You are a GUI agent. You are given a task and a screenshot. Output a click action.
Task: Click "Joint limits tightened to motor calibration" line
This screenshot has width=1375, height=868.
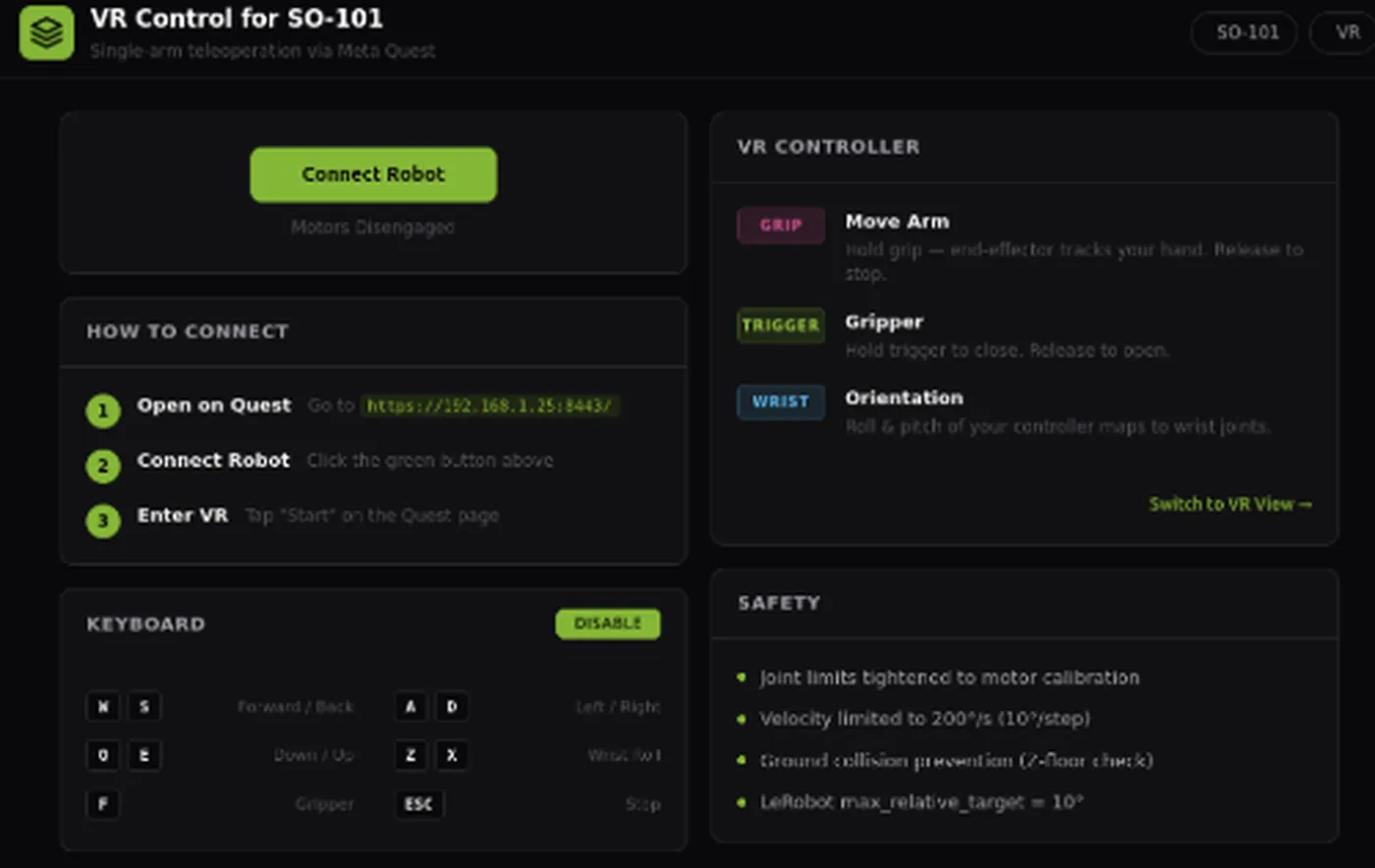coord(950,678)
